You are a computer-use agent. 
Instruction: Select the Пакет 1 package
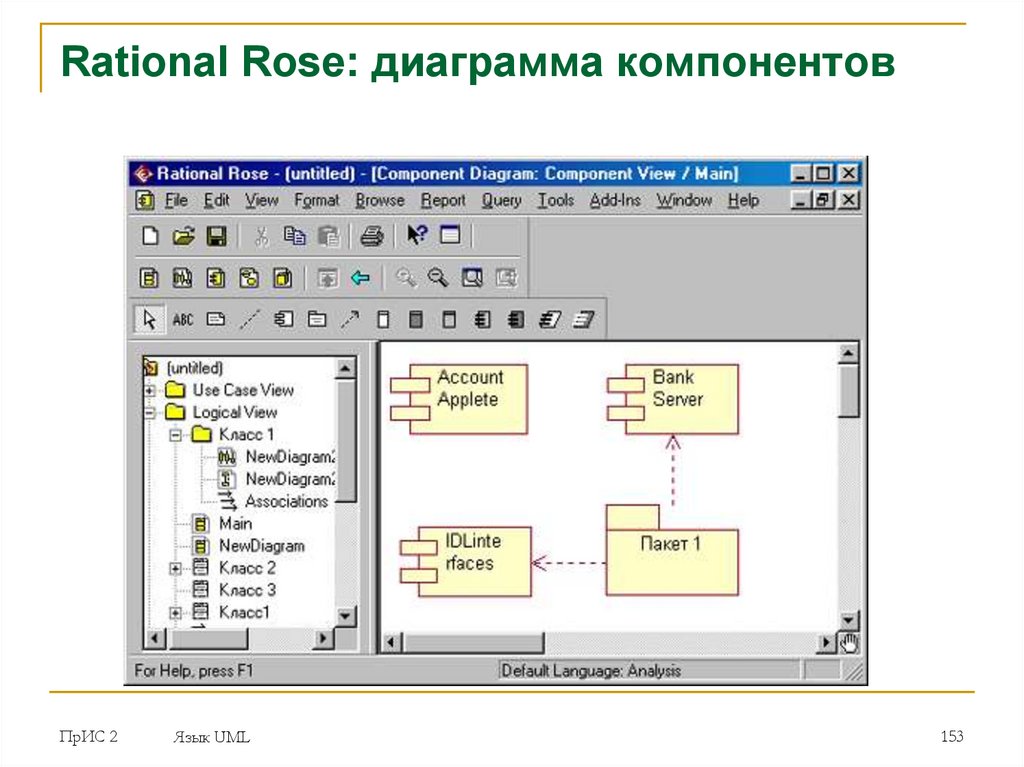pos(672,550)
